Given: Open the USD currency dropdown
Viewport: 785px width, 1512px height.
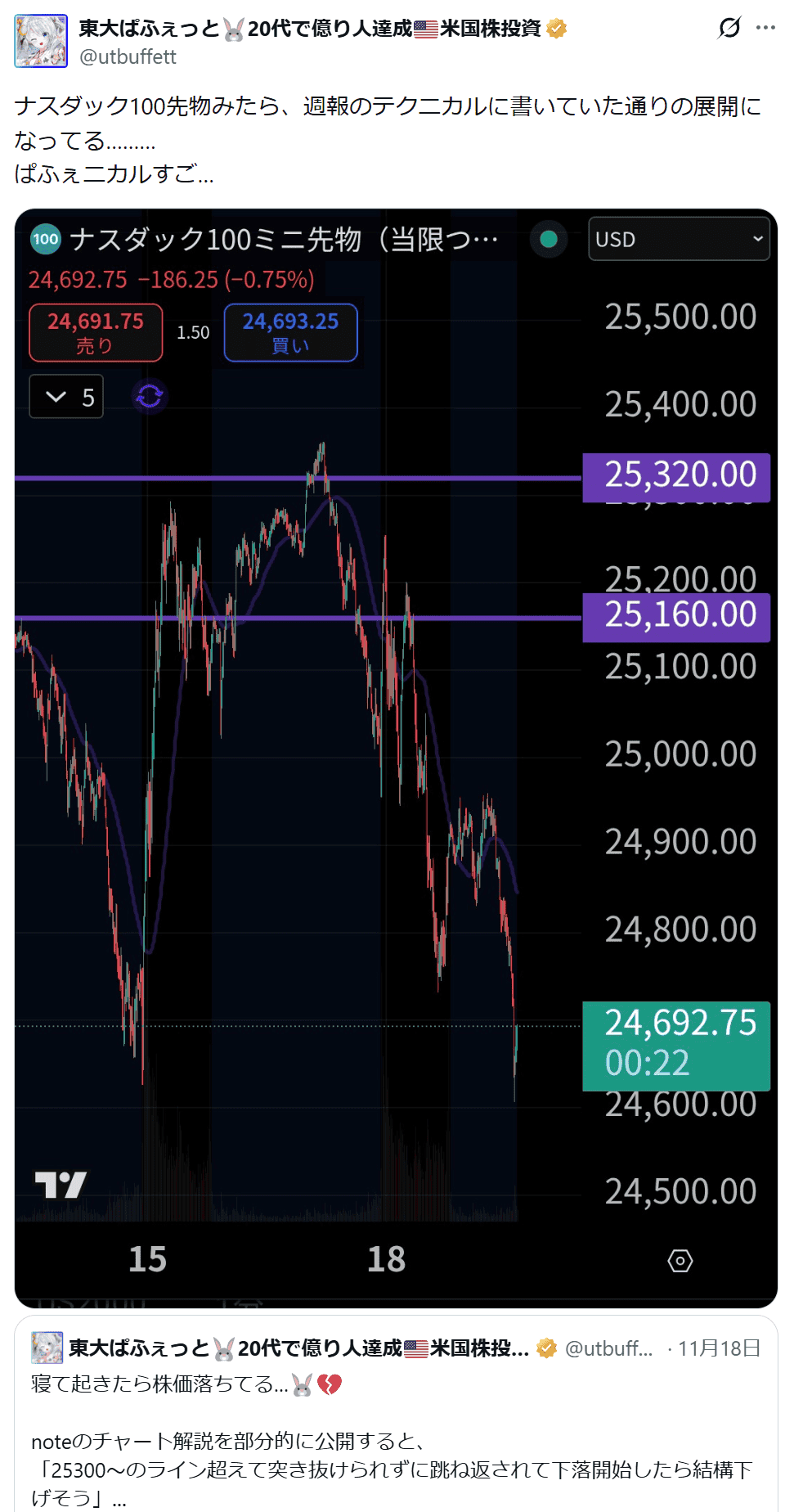Looking at the screenshot, I should (679, 239).
